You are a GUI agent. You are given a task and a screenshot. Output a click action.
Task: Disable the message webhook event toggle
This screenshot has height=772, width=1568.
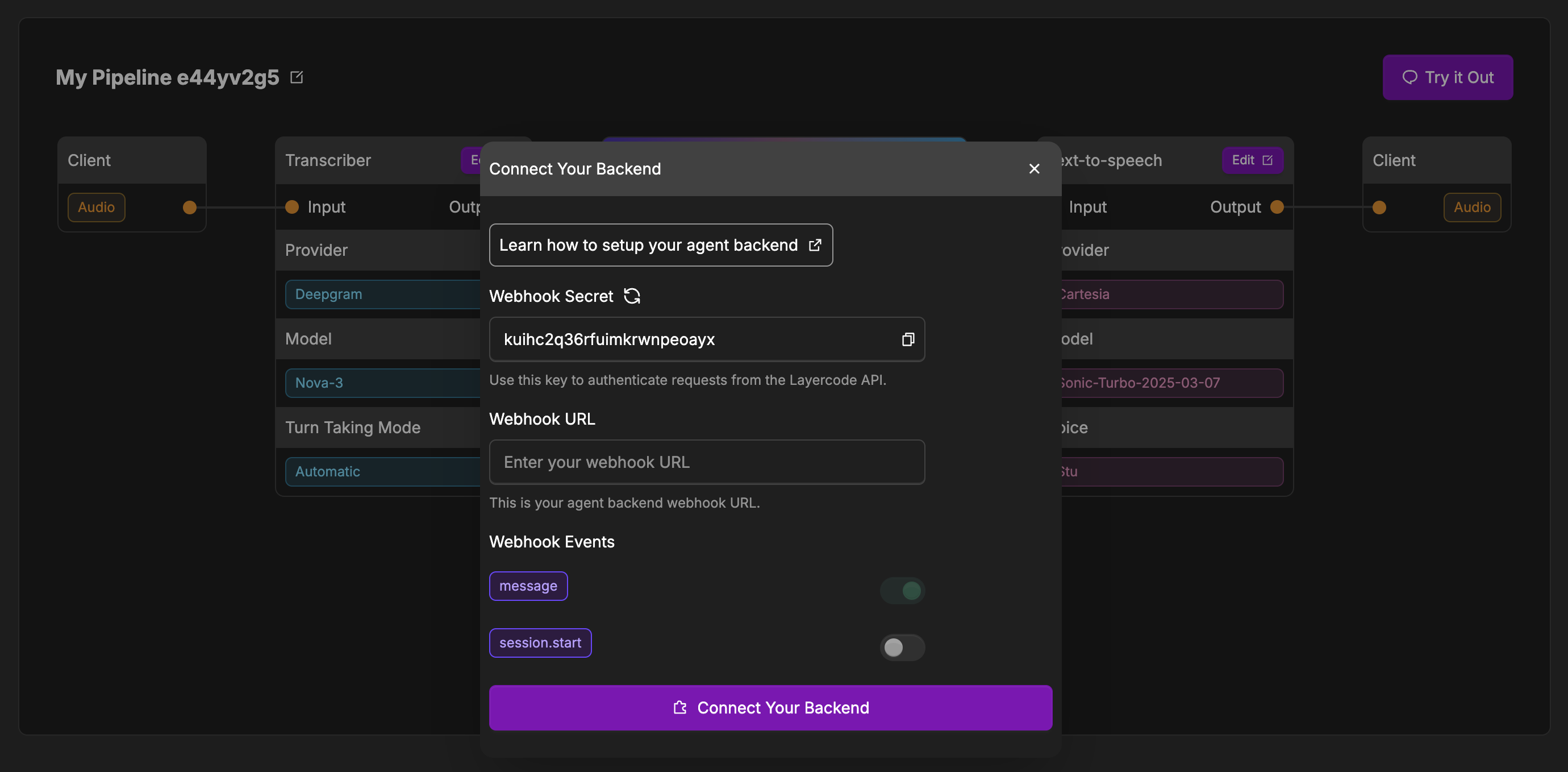(x=902, y=591)
